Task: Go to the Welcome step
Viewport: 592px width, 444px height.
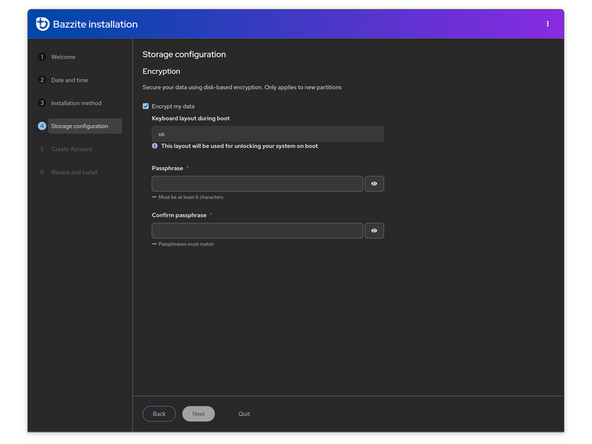Action: [63, 57]
